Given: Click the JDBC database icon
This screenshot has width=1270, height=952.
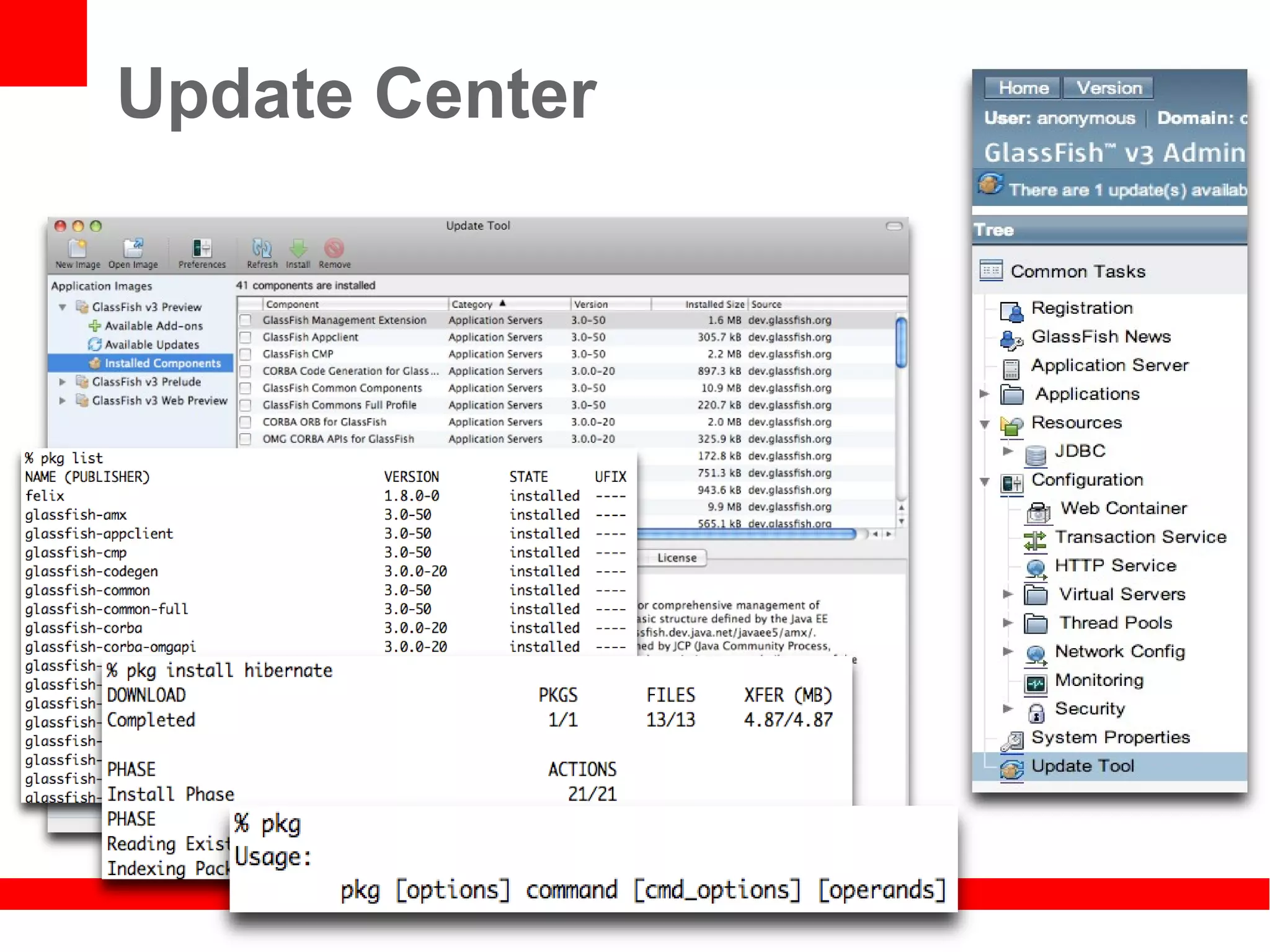Looking at the screenshot, I should click(x=1035, y=455).
